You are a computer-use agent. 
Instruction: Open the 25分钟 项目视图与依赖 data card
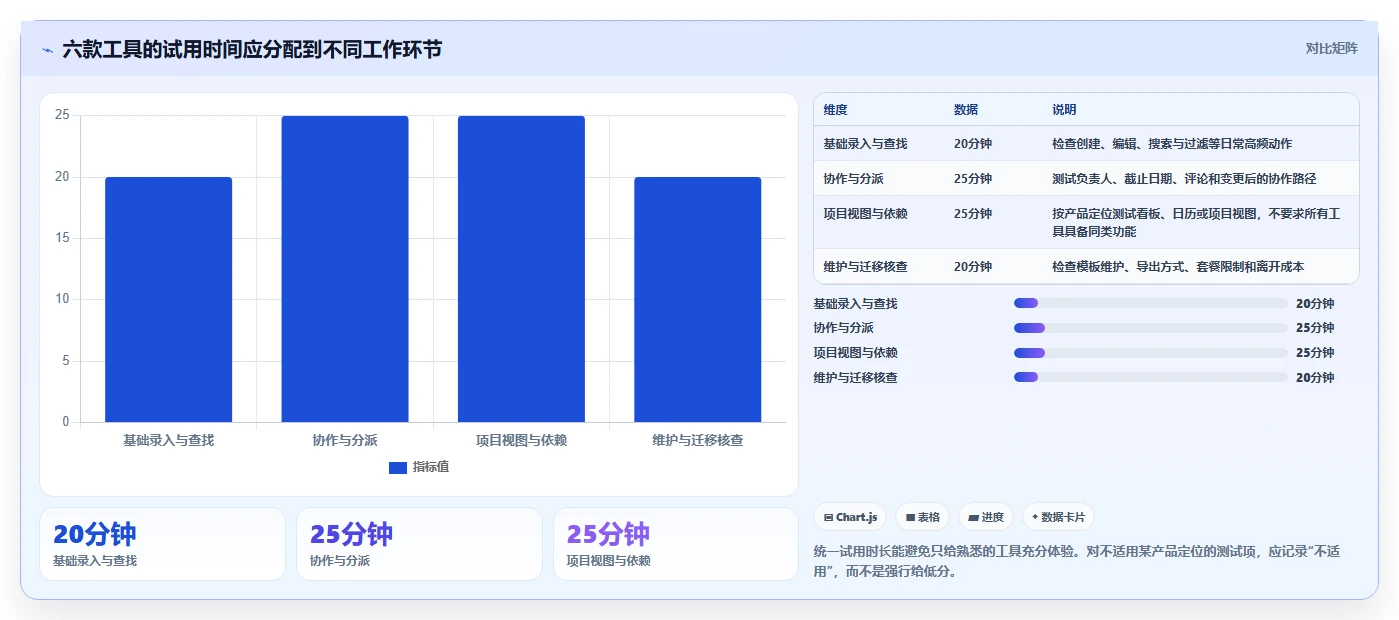[x=676, y=544]
